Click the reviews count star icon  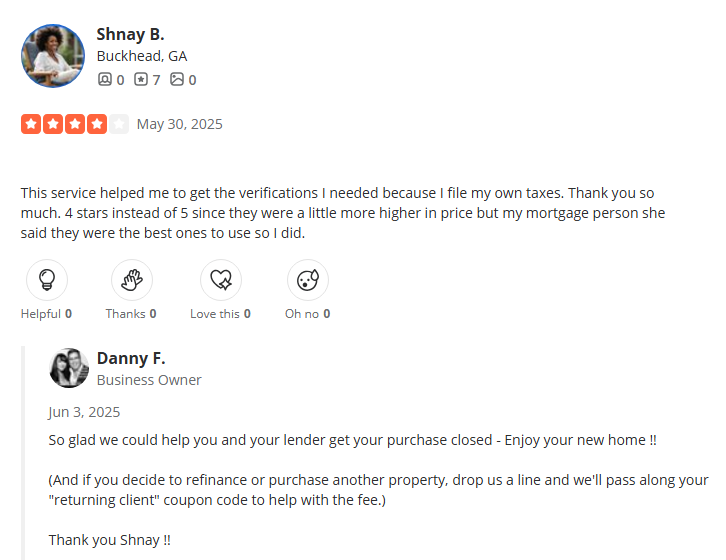(x=141, y=79)
